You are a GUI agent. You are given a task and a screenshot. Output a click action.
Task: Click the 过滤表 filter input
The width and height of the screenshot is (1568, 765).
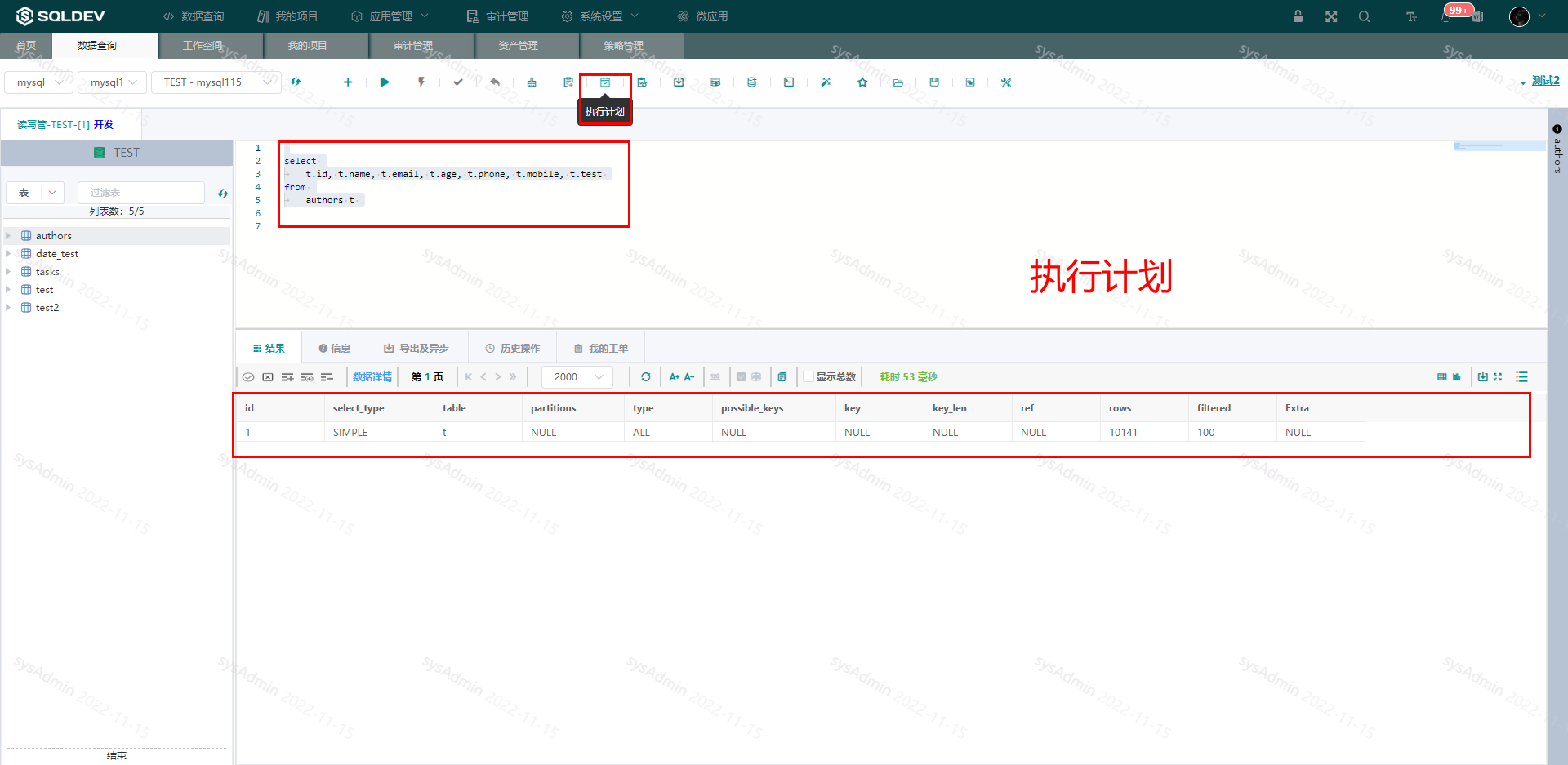pyautogui.click(x=141, y=193)
